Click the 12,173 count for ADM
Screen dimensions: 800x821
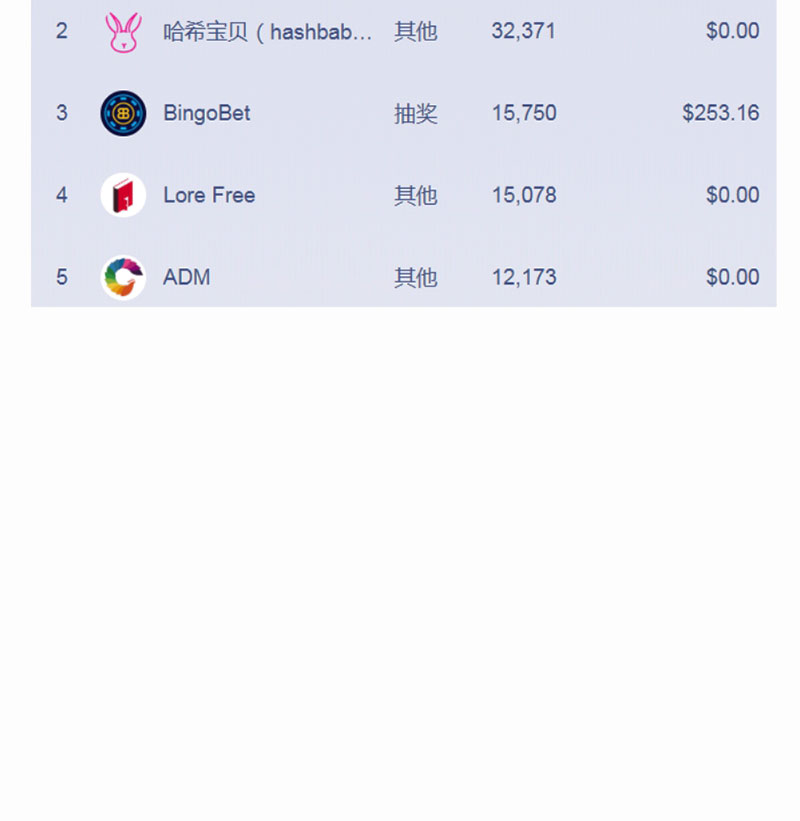click(x=524, y=277)
